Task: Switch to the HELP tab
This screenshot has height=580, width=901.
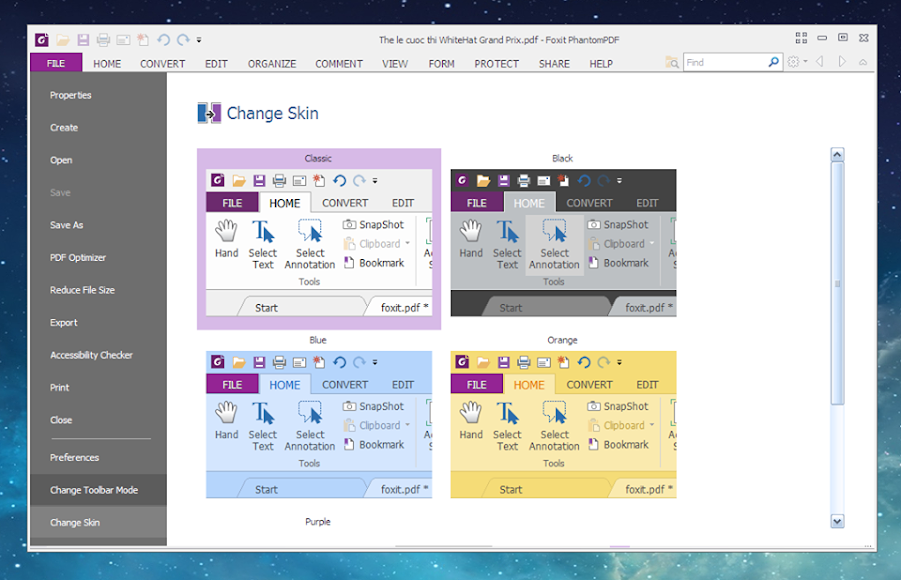Action: click(601, 64)
